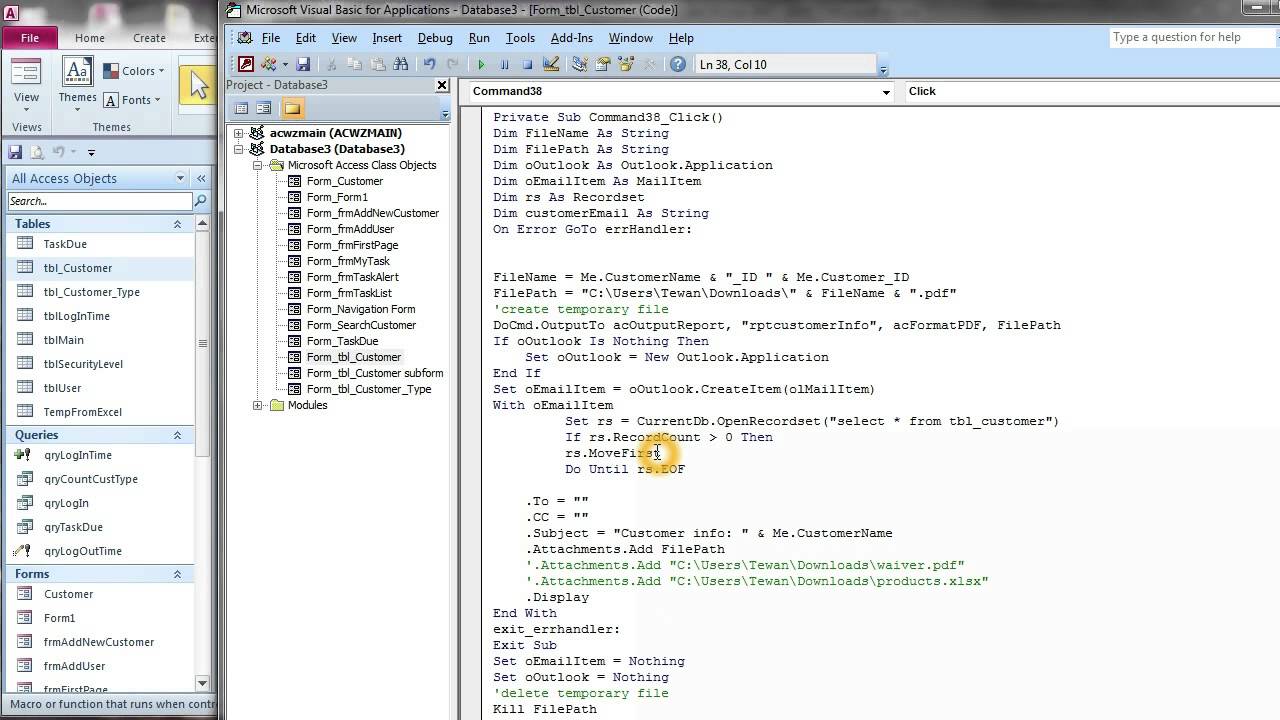The image size is (1280, 720).
Task: Click the Reset stop icon
Action: tap(527, 64)
